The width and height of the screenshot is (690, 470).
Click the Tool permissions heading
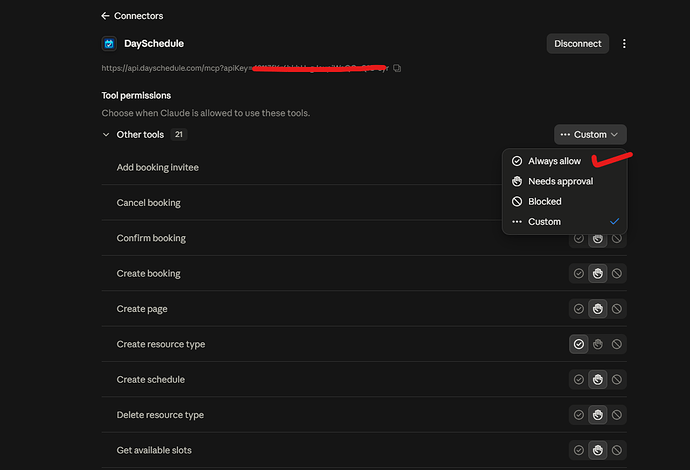[136, 95]
